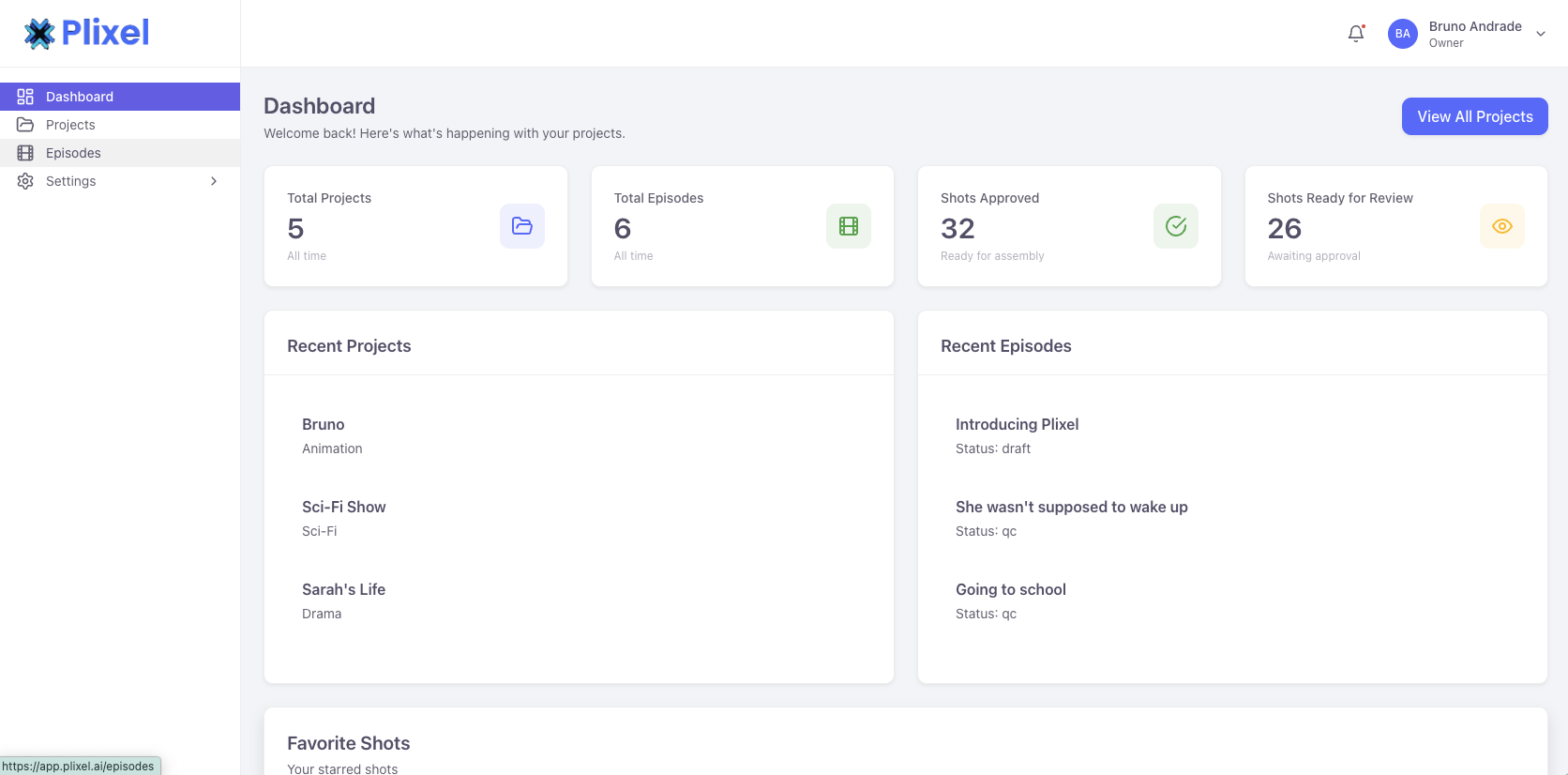
Task: Click the Total Episodes film icon
Action: [x=849, y=226]
